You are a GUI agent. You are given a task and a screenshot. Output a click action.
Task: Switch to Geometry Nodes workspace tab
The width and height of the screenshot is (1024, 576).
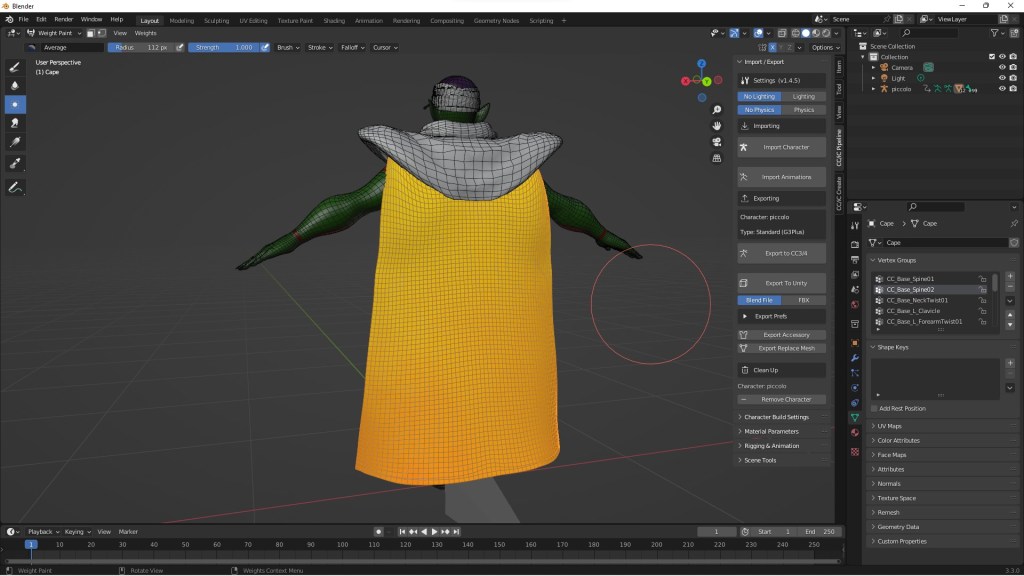pyautogui.click(x=496, y=20)
